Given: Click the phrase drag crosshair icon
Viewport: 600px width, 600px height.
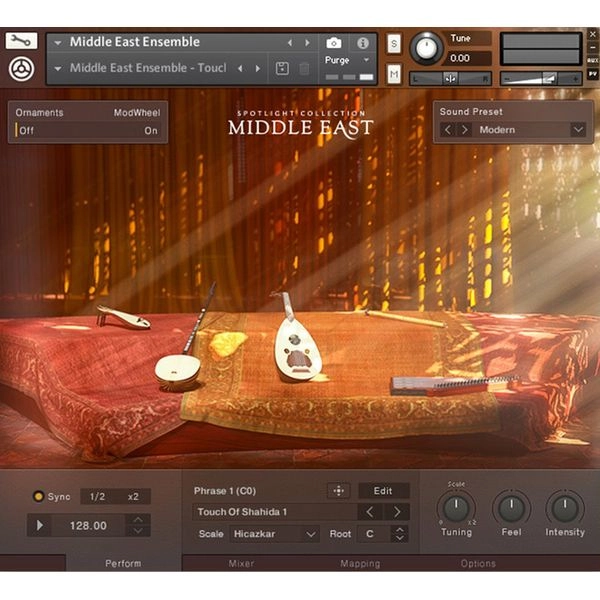Looking at the screenshot, I should [339, 491].
